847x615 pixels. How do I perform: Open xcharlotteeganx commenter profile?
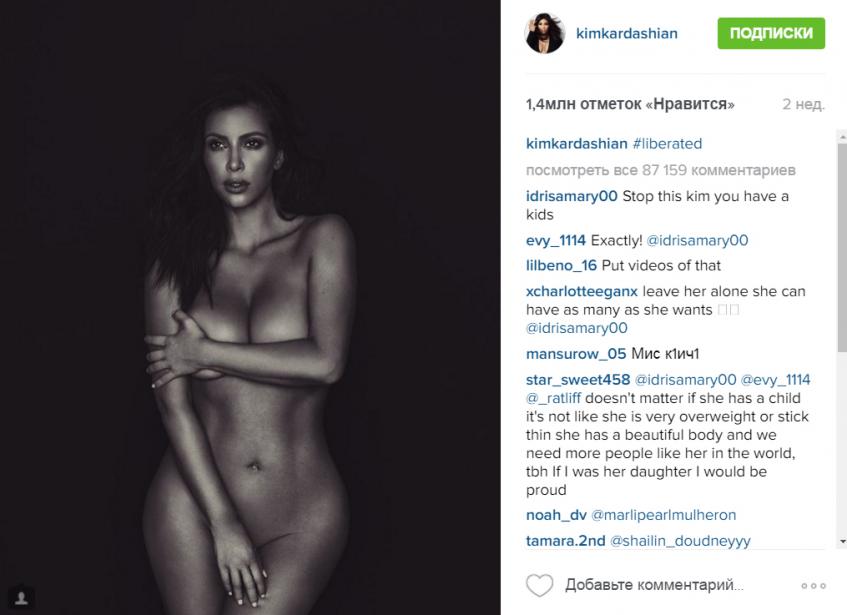coord(582,292)
